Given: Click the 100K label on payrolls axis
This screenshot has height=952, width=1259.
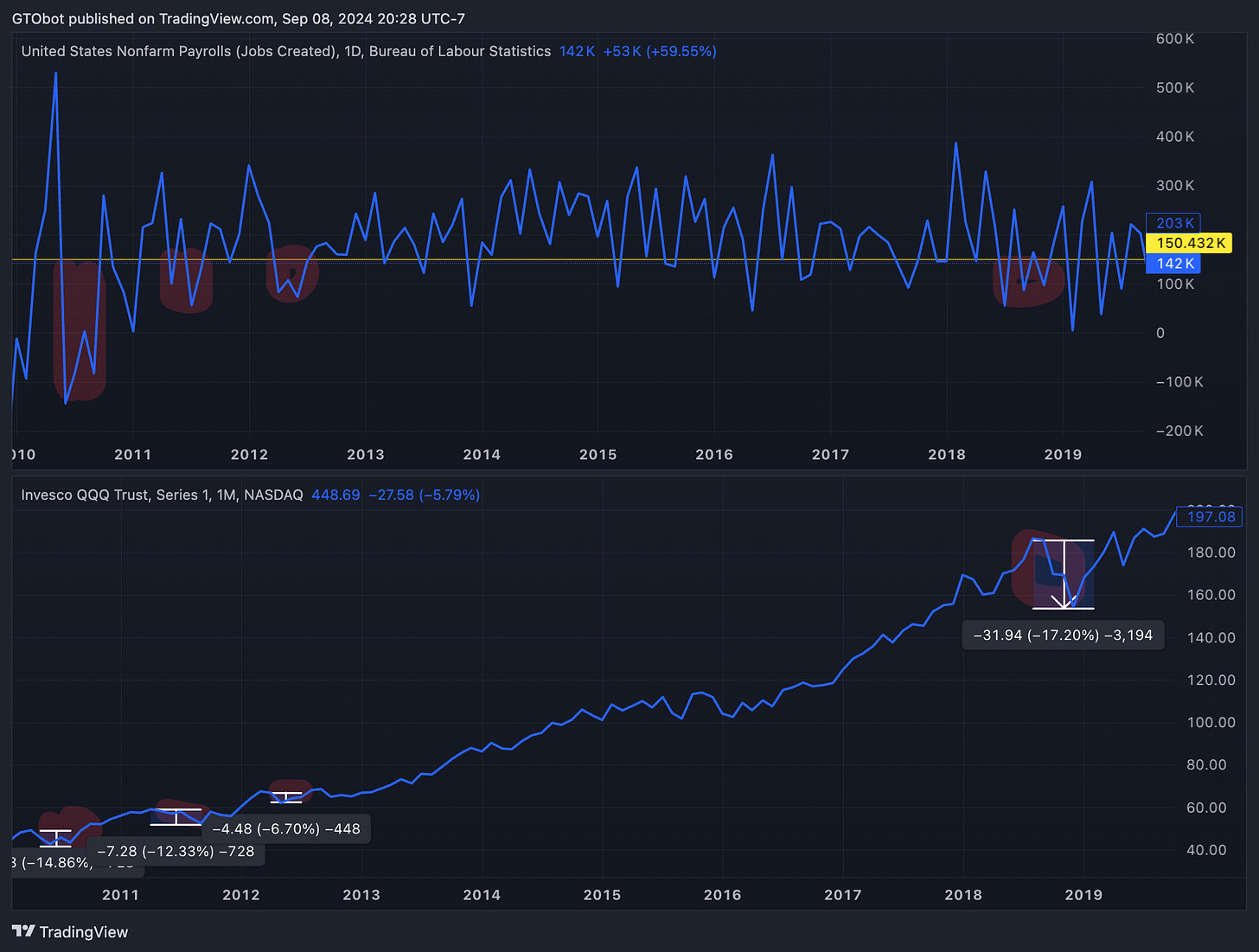Looking at the screenshot, I should pos(1175,284).
